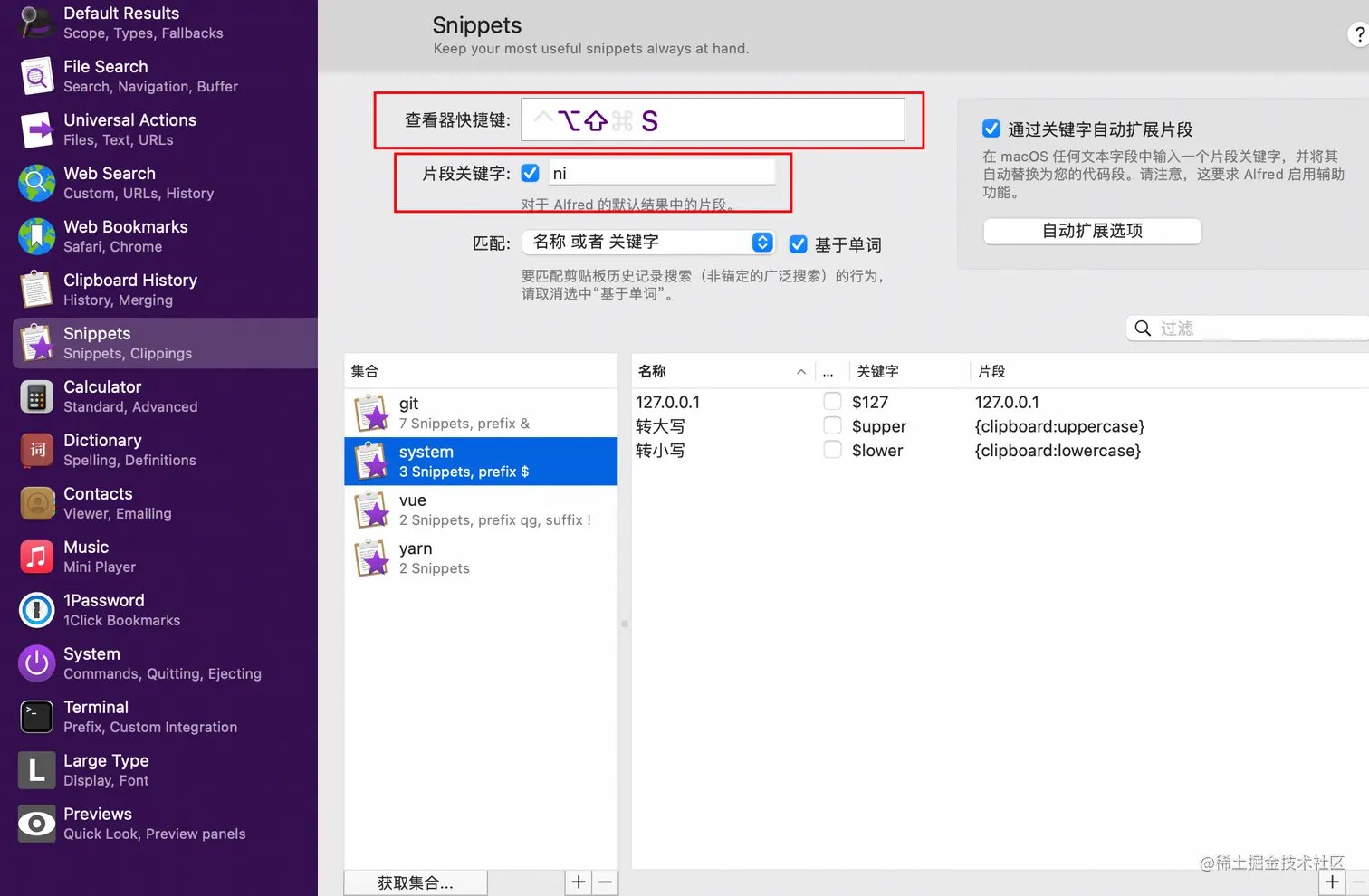This screenshot has height=896, width=1369.
Task: Open help question mark button
Action: [1358, 34]
